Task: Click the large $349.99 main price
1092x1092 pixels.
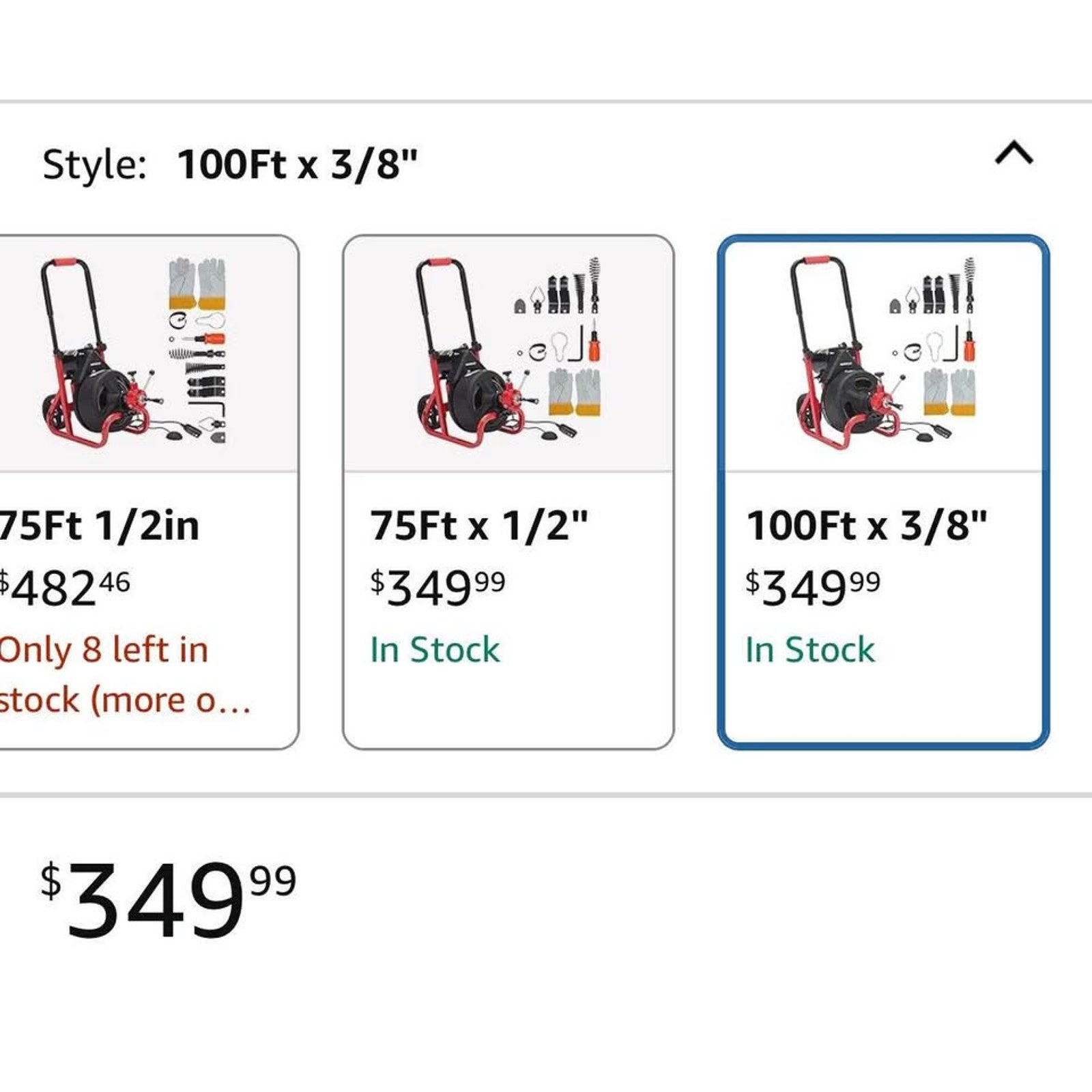Action: pos(168,899)
